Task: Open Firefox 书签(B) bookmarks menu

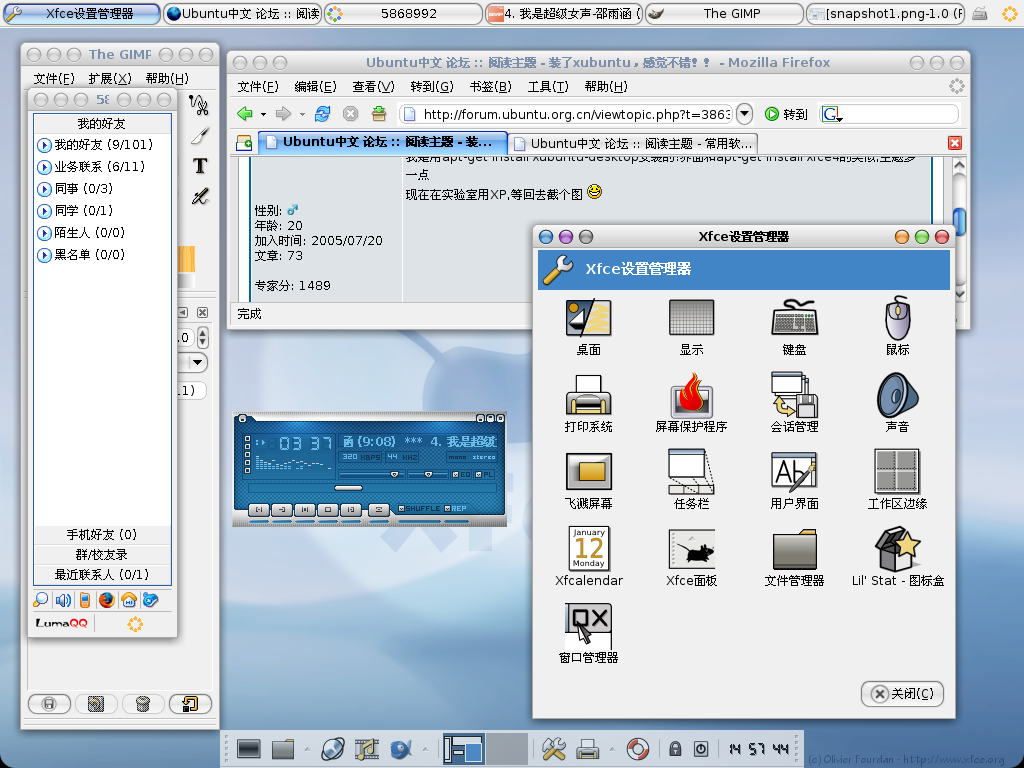Action: 490,86
